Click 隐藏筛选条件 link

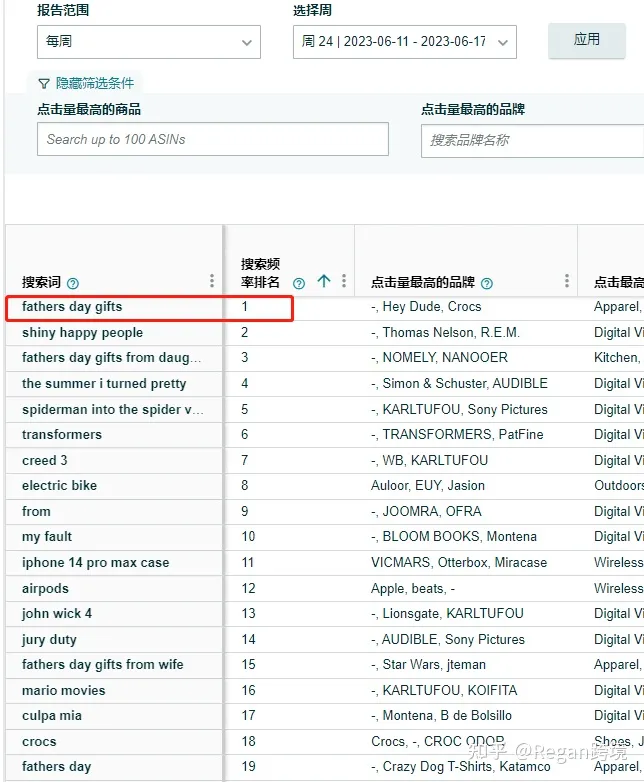pyautogui.click(x=95, y=83)
